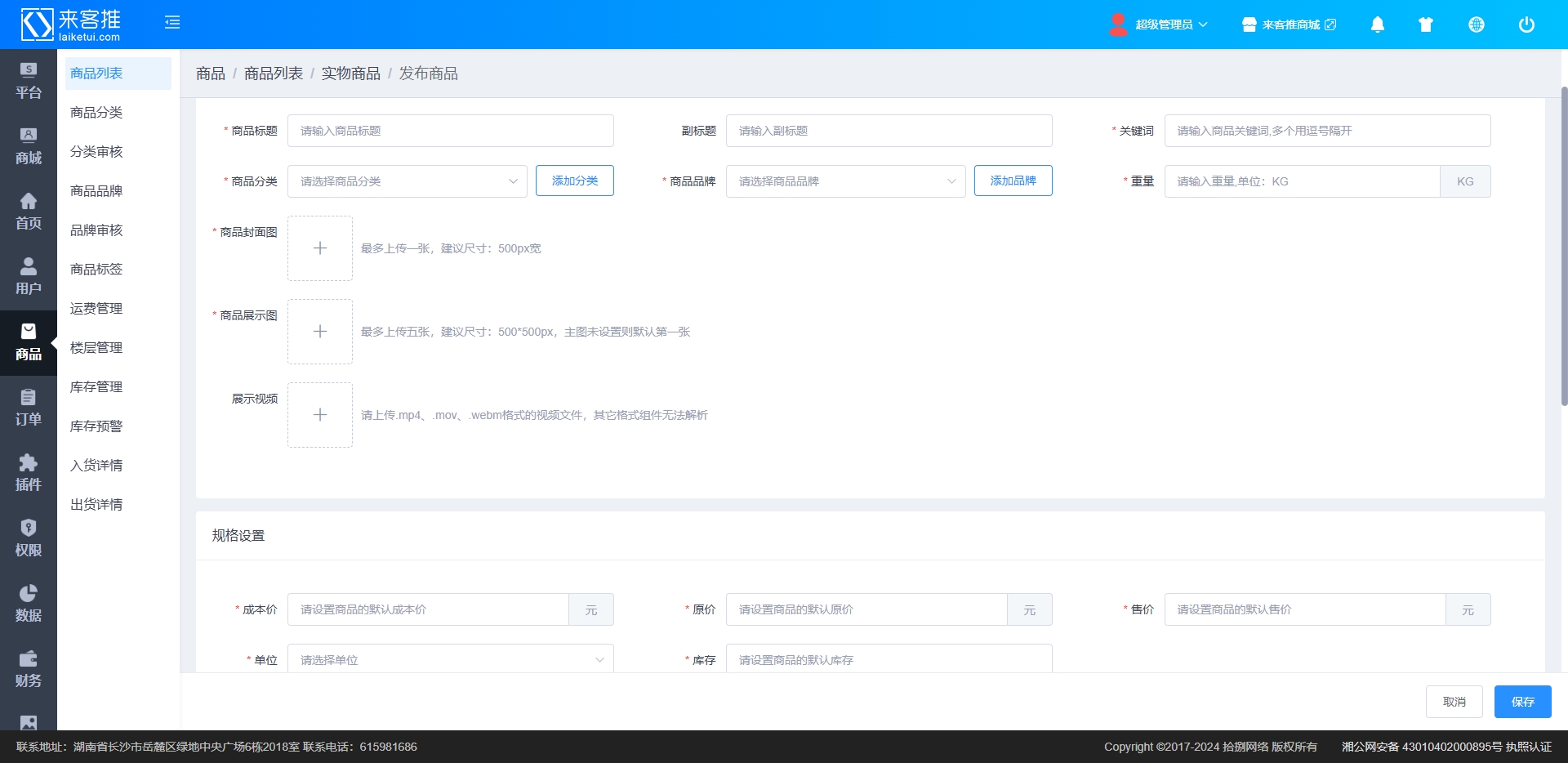Click the 添加分类 button
Image resolution: width=1568 pixels, height=763 pixels.
(x=574, y=181)
